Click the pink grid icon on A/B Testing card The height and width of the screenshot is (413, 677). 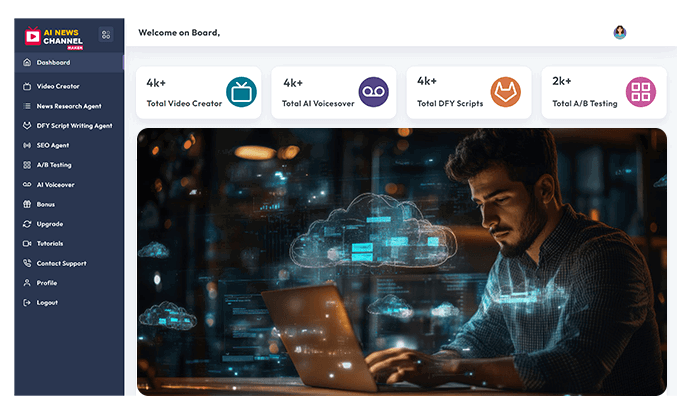[x=640, y=92]
